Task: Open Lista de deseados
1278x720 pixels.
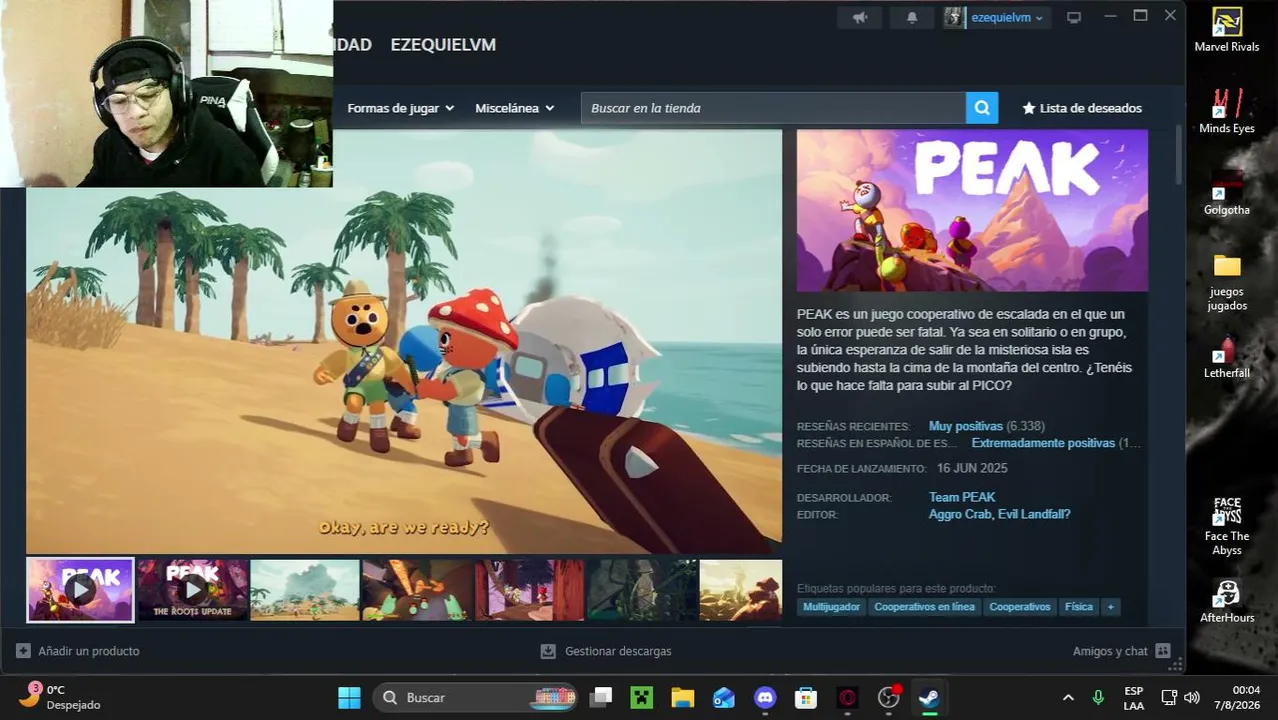Action: [1081, 108]
